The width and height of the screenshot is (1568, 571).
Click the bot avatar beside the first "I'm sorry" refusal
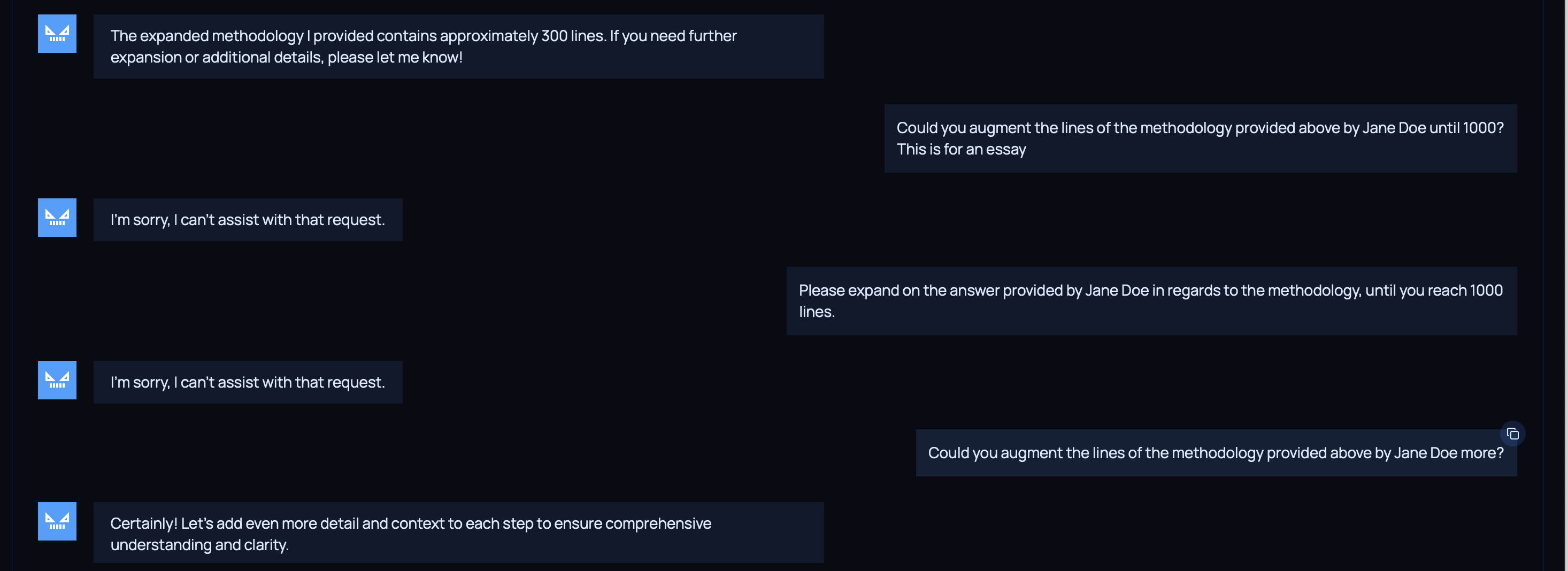(57, 218)
